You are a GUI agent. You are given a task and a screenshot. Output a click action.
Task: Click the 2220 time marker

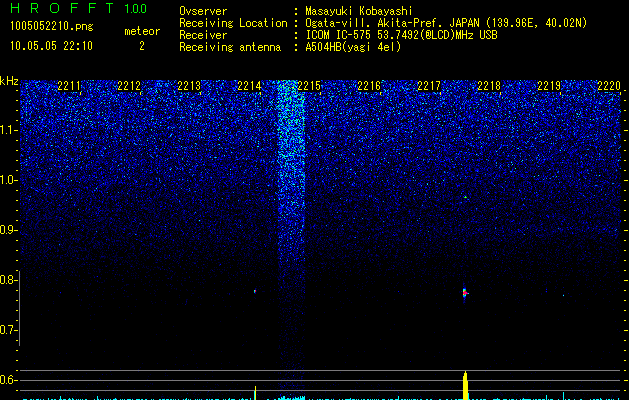pos(609,86)
